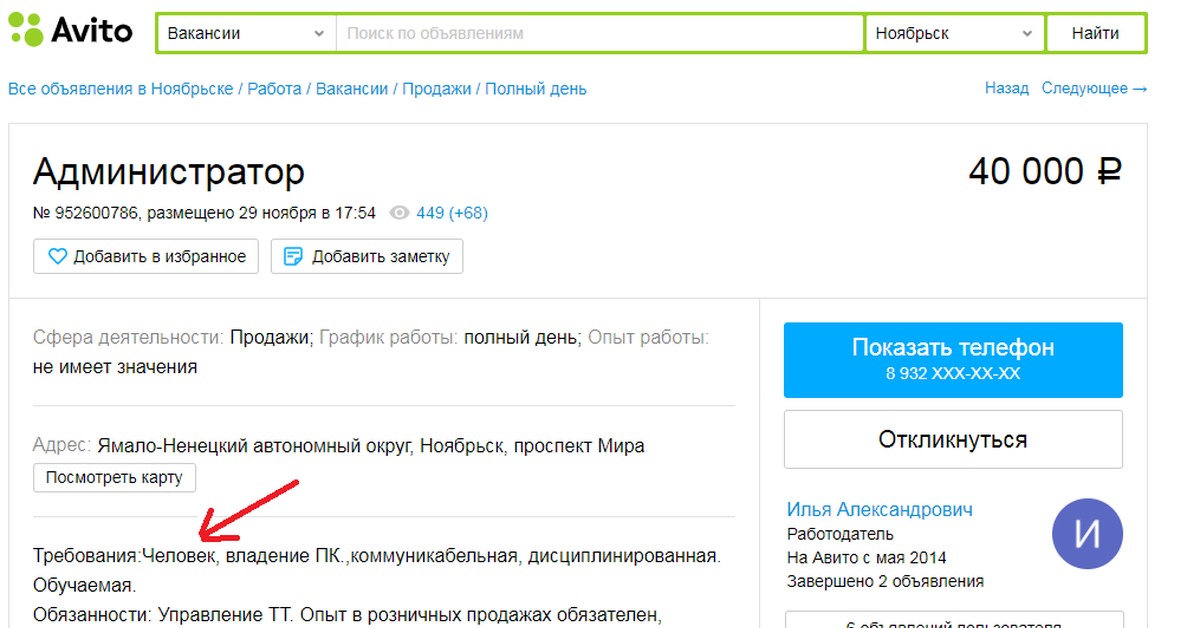Click the Avito logo
Viewport: 1200px width, 628px height.
[x=70, y=31]
